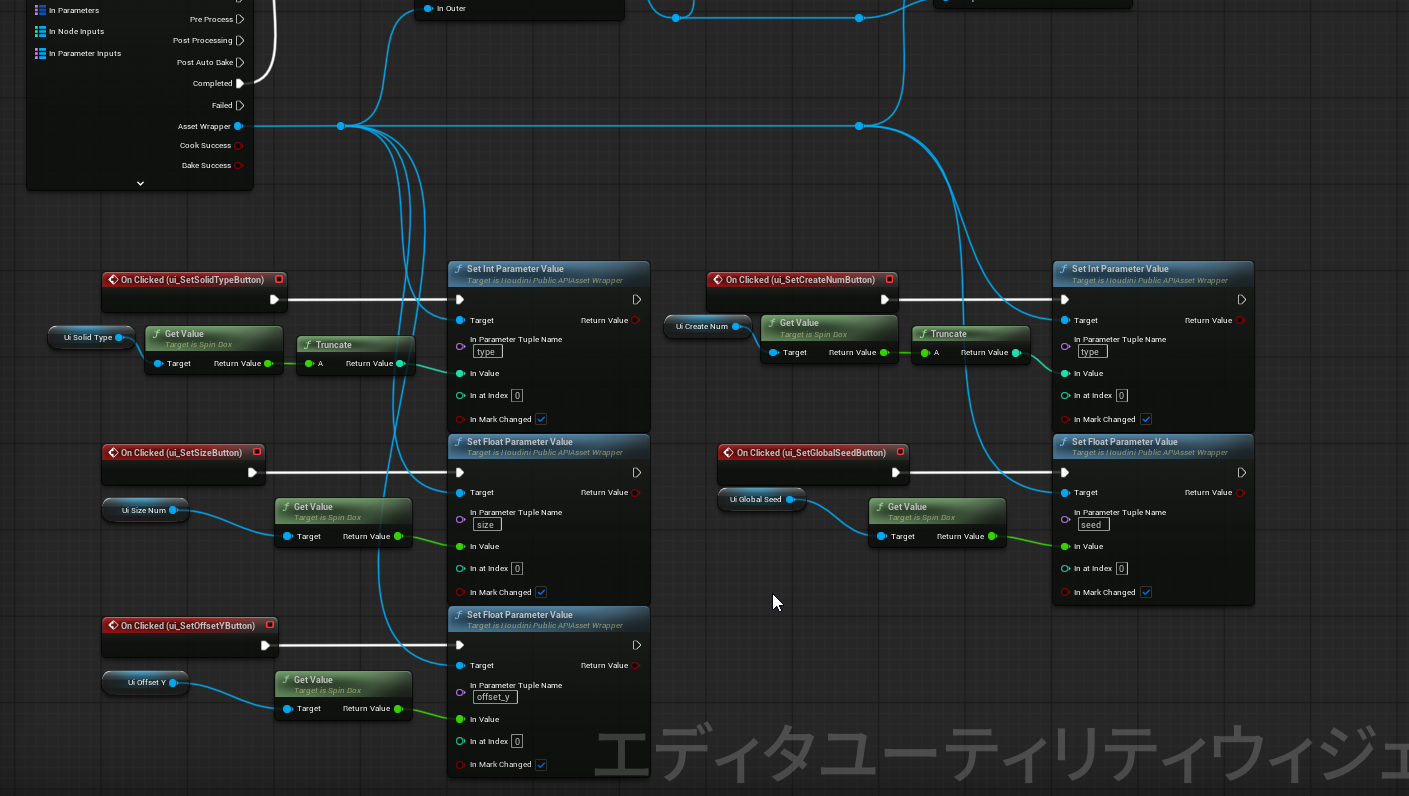This screenshot has height=796, width=1409.
Task: Toggle In Mark Changed on the offset_y node
Action: coord(541,765)
